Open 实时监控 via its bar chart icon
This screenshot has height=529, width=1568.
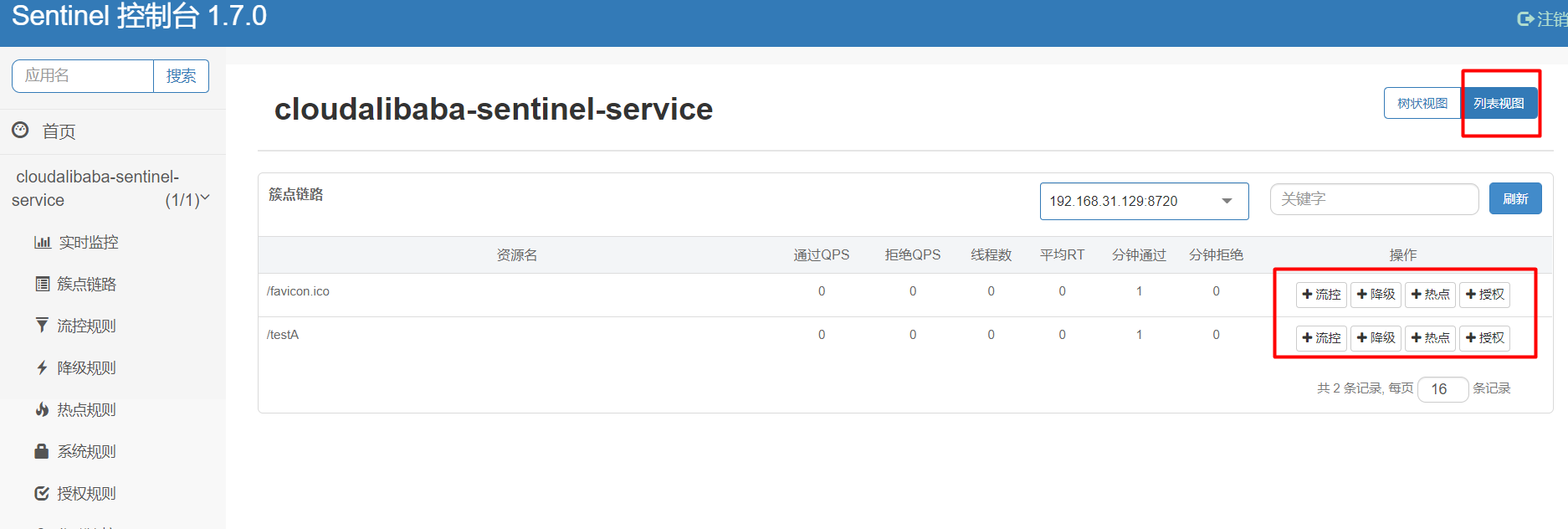pos(42,243)
